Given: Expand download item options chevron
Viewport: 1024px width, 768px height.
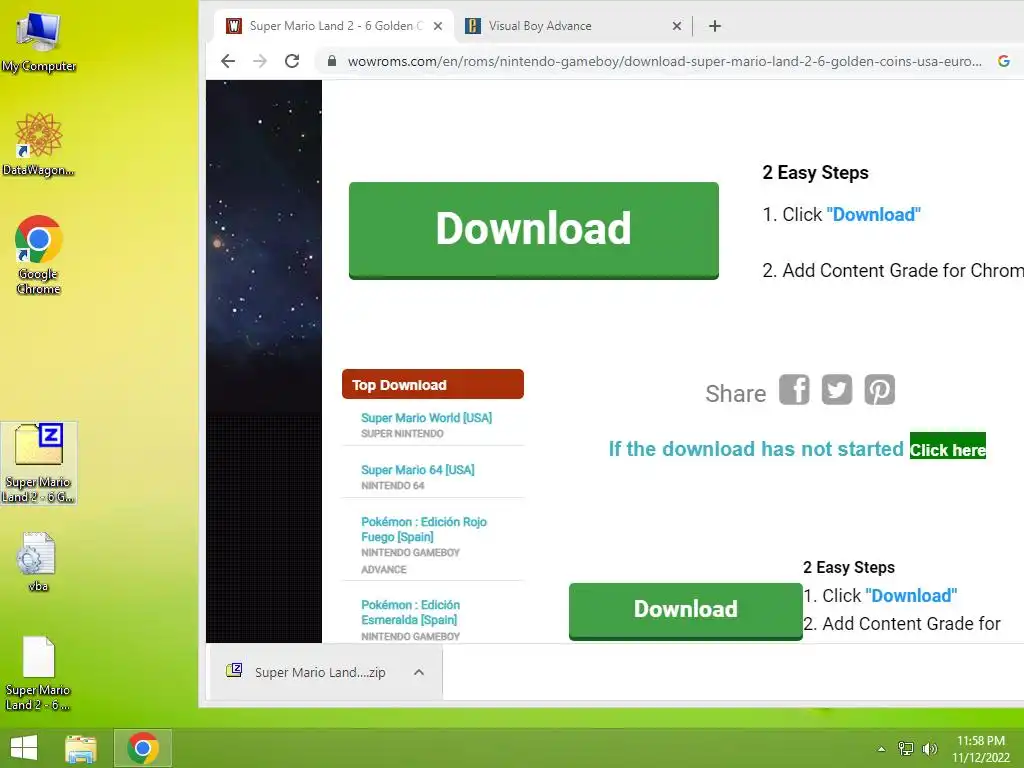Looking at the screenshot, I should click(419, 672).
